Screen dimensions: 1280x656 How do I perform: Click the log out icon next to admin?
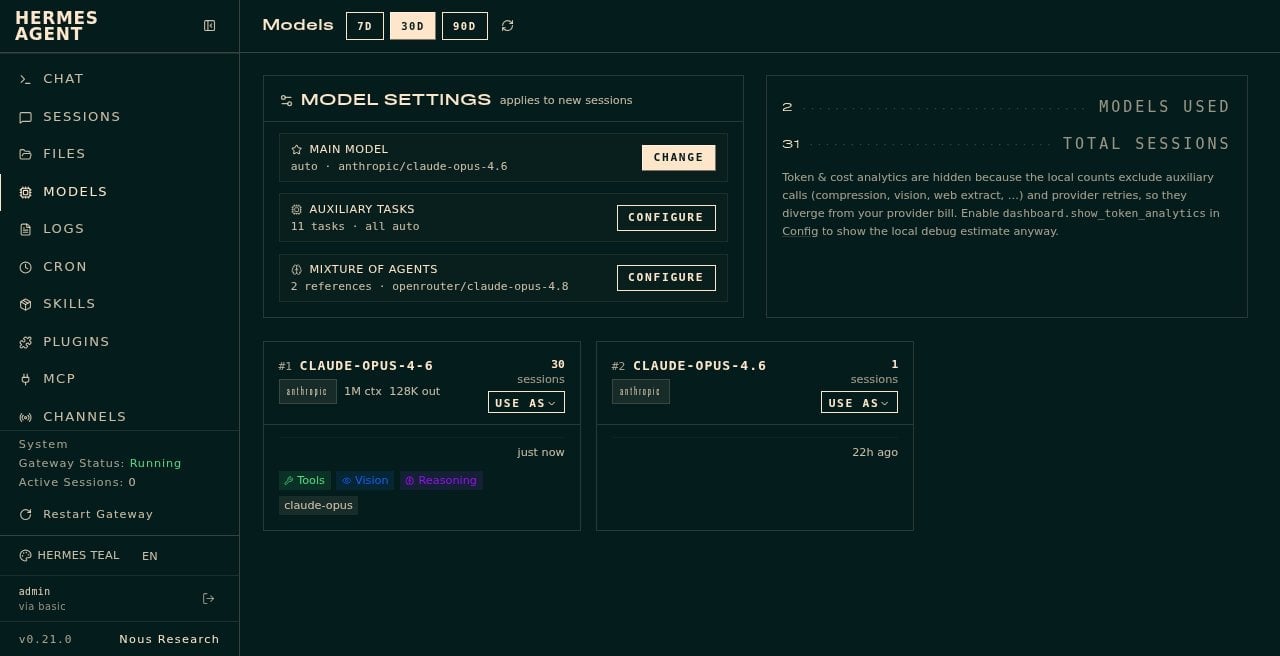pos(208,599)
